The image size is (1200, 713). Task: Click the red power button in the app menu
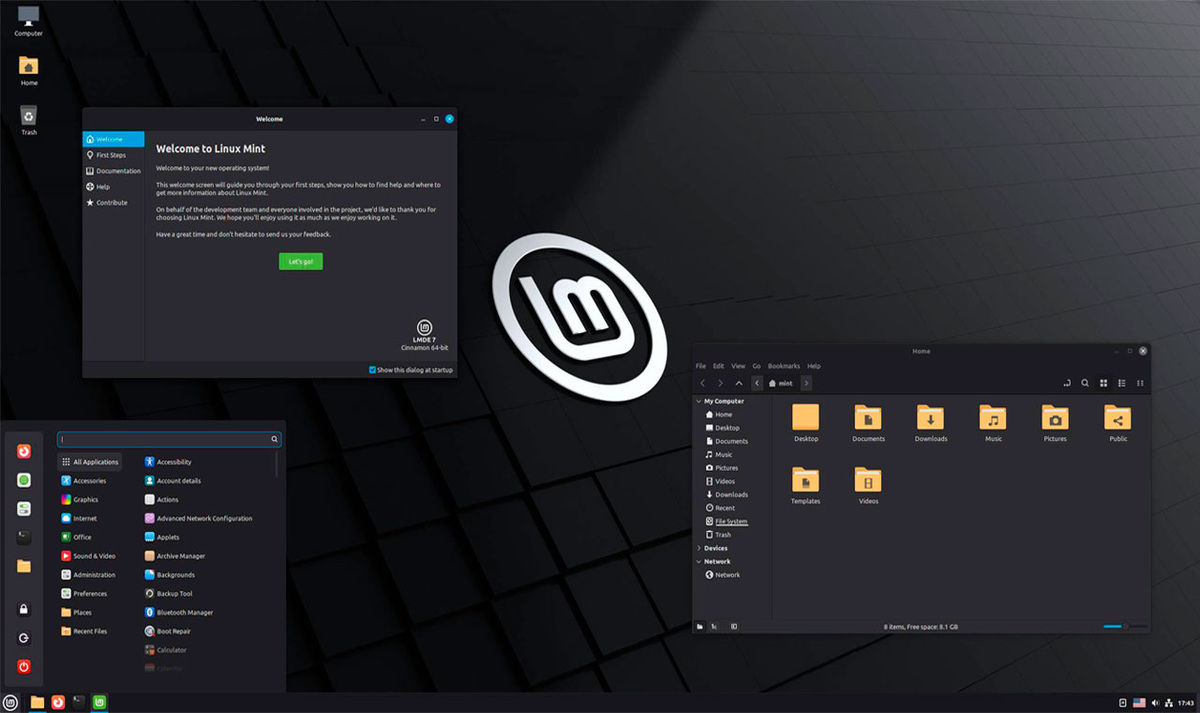coord(24,666)
